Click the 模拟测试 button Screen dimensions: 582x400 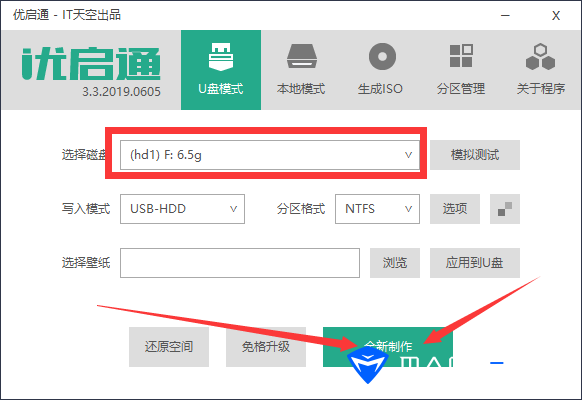tap(475, 155)
